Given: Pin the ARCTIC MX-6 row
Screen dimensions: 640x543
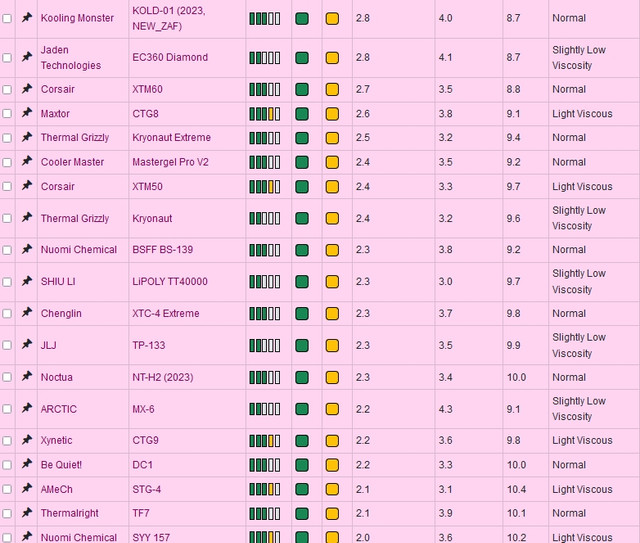Looking at the screenshot, I should pyautogui.click(x=27, y=408).
